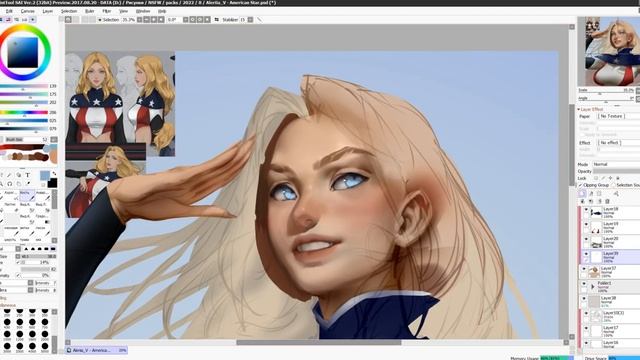Open the Edit menu
640x360 pixels.
click(x=9, y=11)
